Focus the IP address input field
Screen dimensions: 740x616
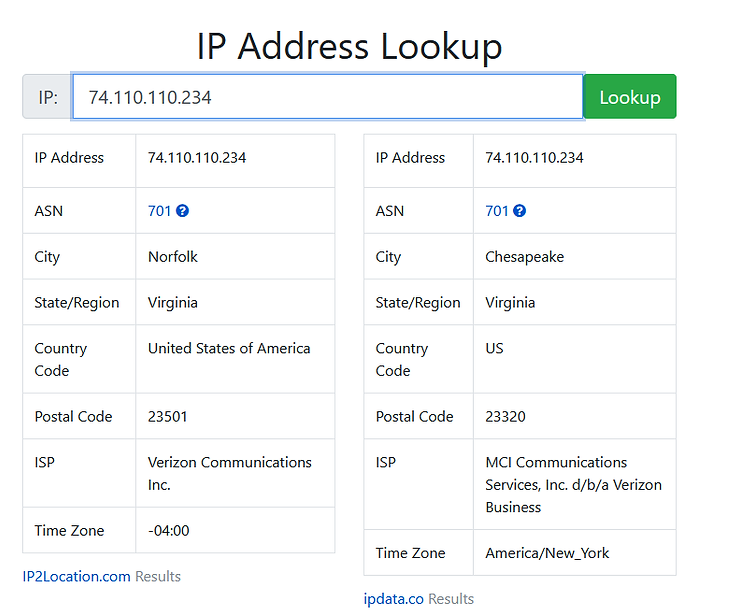coord(327,97)
